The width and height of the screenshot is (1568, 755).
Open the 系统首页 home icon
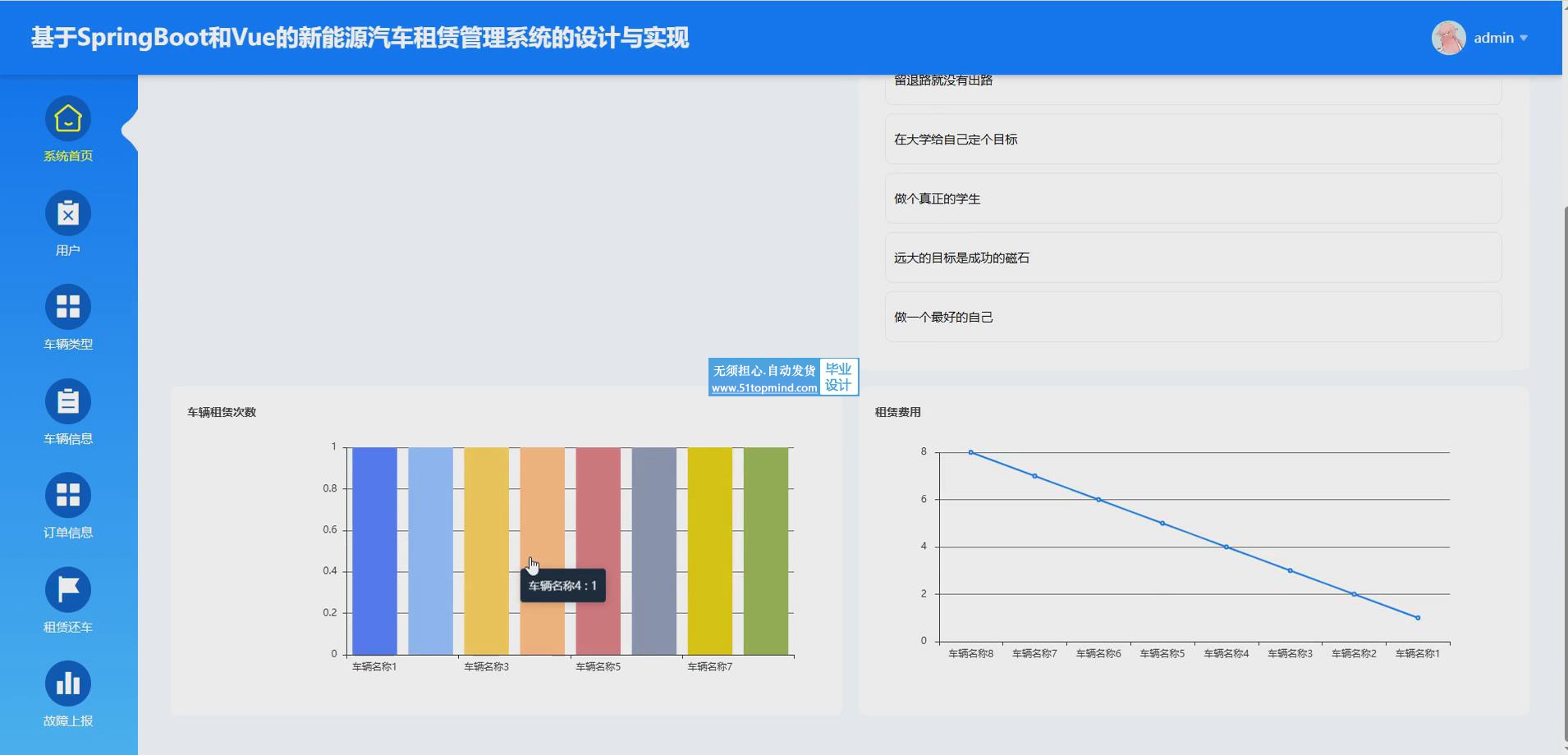67,119
